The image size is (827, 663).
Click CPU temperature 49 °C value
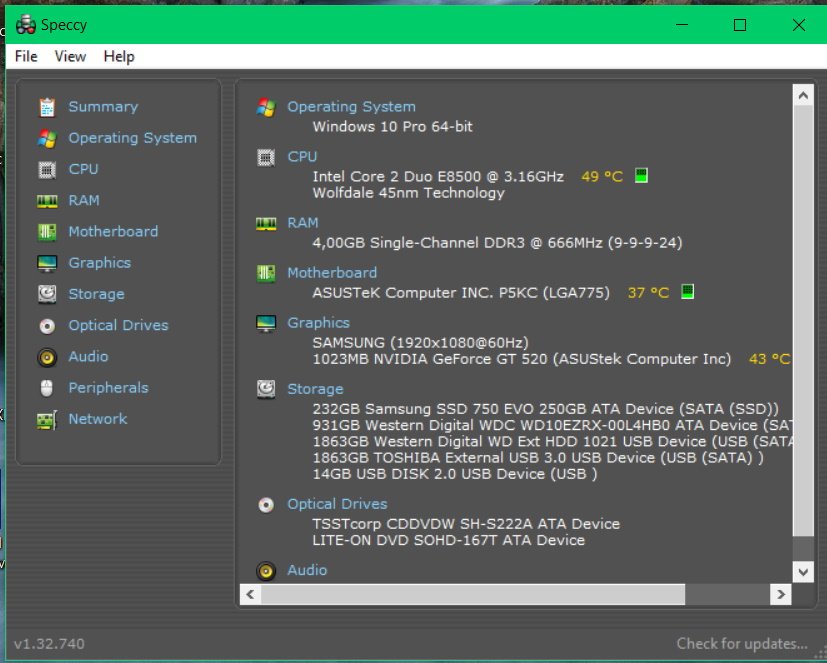click(x=602, y=176)
